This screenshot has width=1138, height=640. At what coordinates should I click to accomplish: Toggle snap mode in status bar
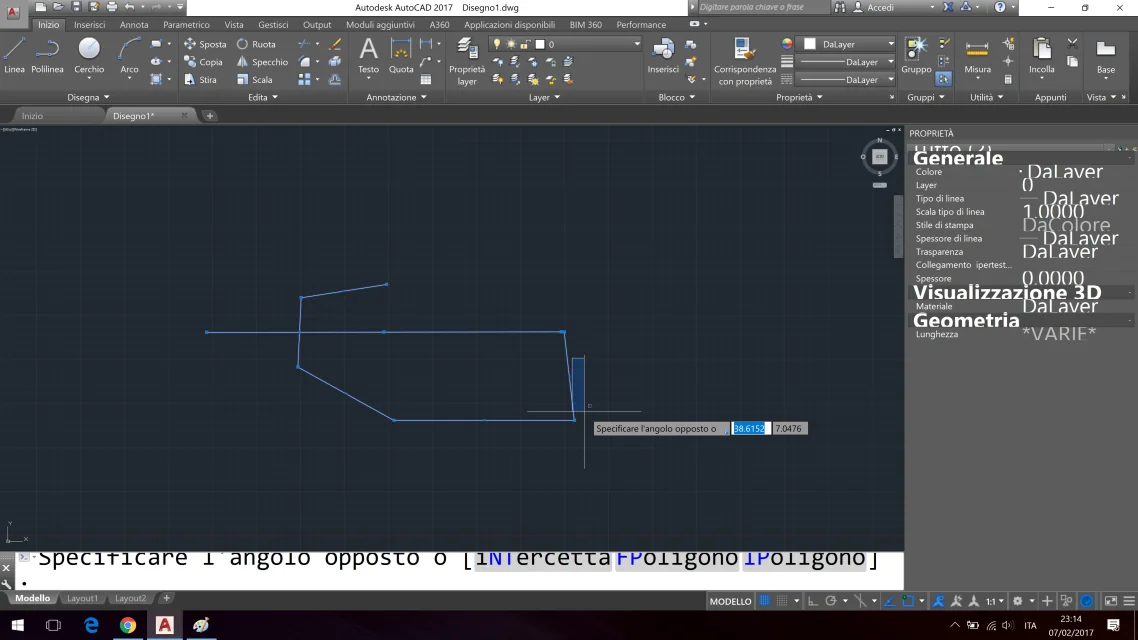click(x=782, y=601)
